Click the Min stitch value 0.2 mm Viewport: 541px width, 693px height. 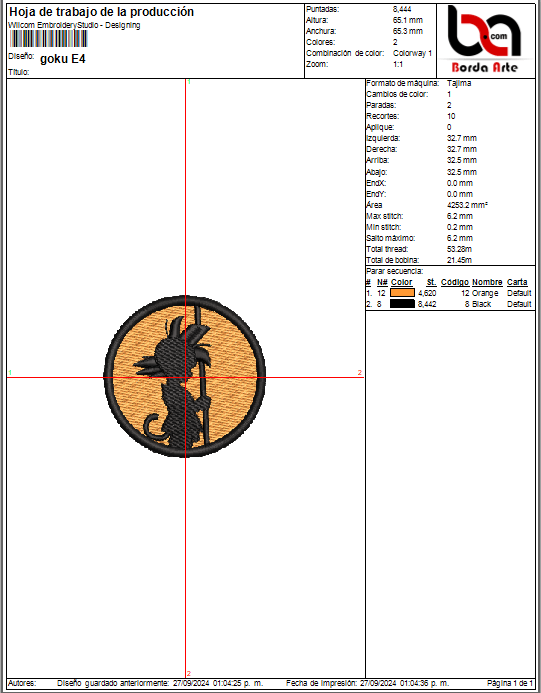460,227
